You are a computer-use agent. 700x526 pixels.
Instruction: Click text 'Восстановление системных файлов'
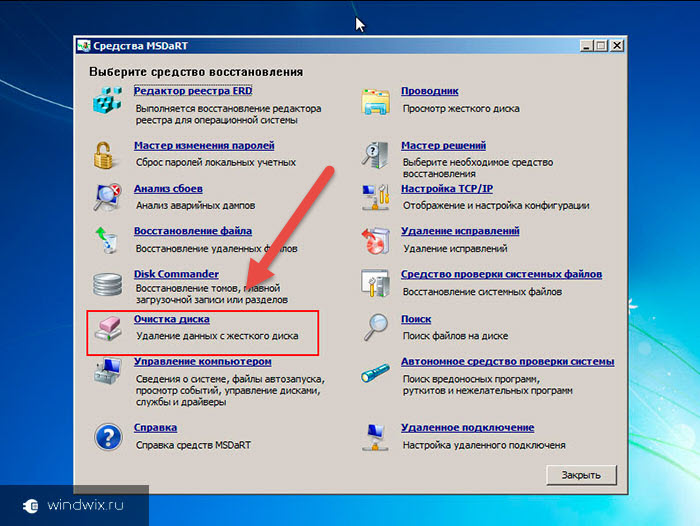(x=482, y=292)
